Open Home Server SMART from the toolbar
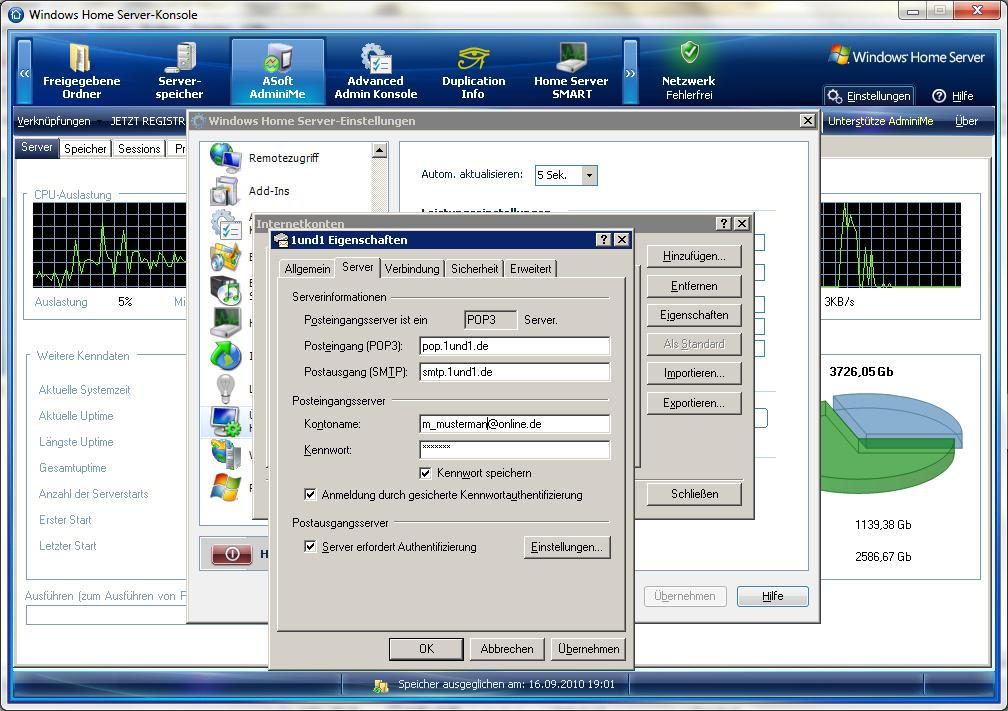 coord(571,71)
